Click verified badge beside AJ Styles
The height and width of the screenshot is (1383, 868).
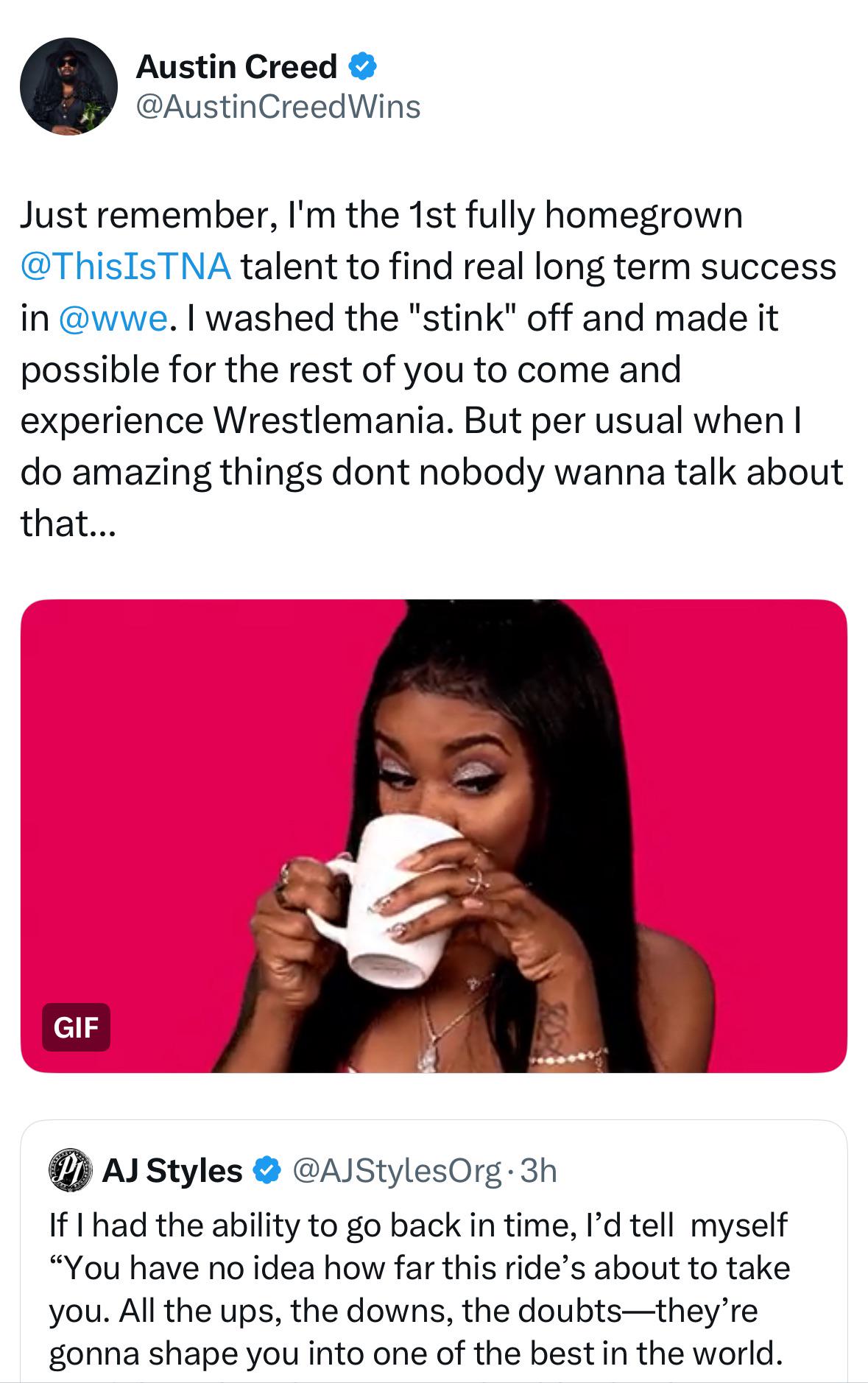(x=267, y=1170)
